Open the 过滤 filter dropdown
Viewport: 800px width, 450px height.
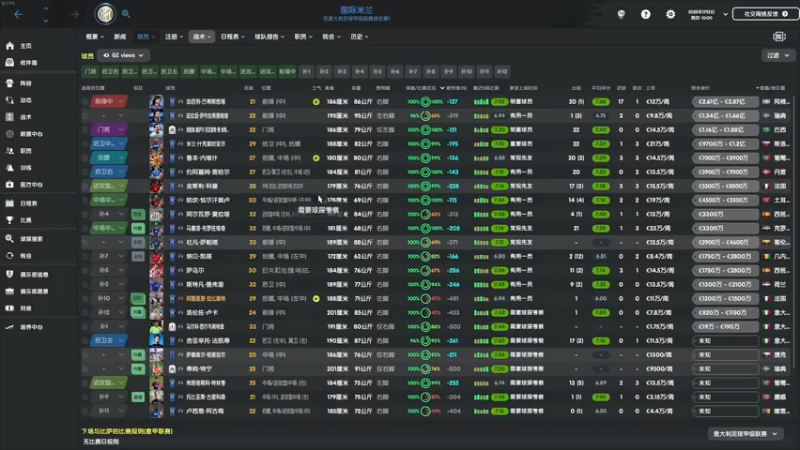point(778,55)
